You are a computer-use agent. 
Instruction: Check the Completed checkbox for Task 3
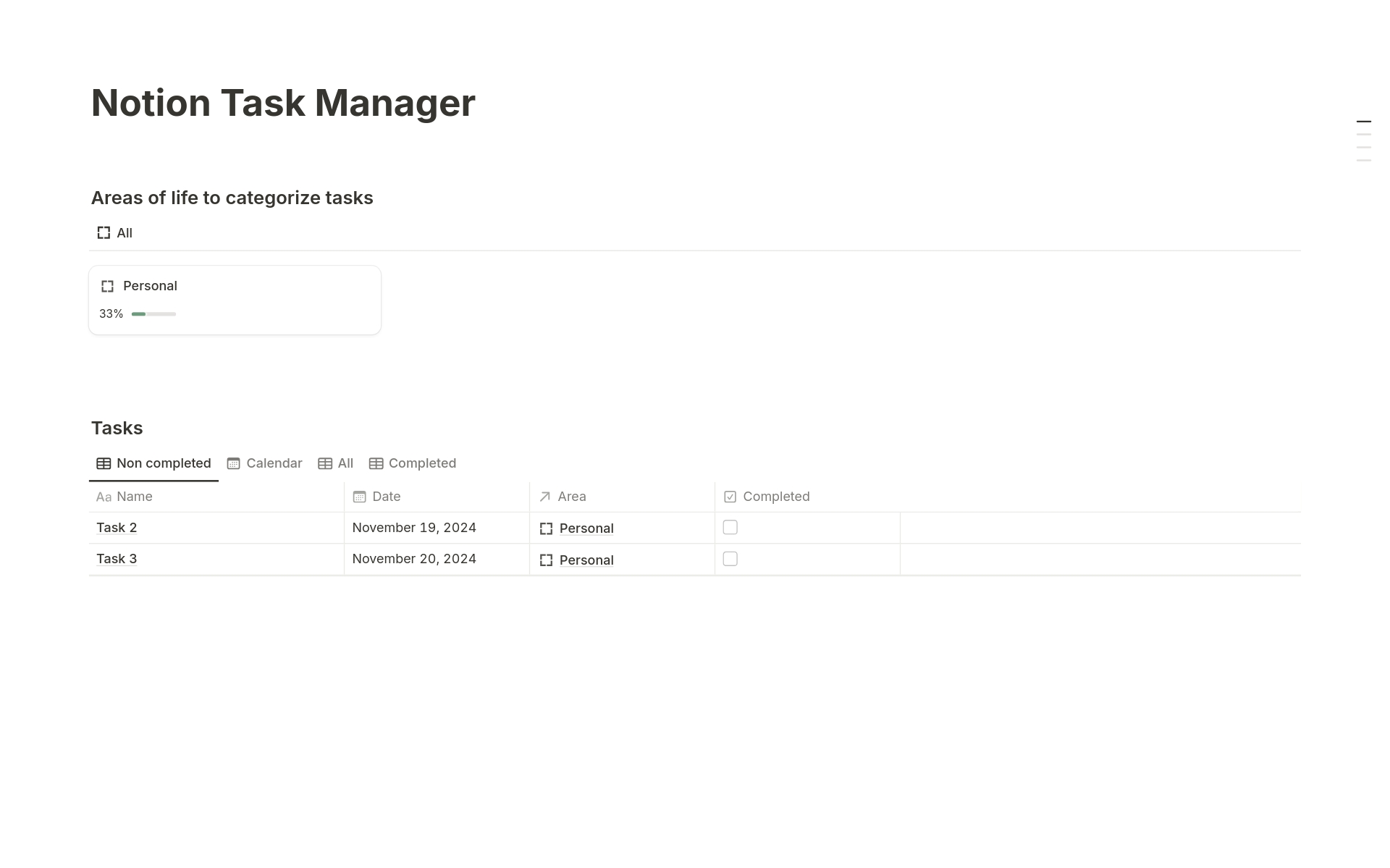click(730, 559)
